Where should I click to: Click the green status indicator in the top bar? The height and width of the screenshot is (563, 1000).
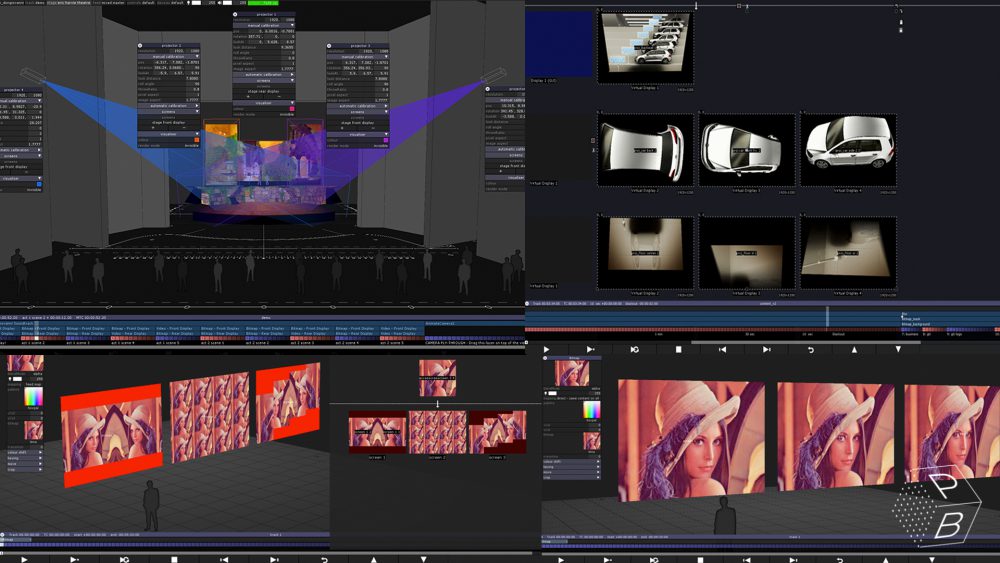point(263,3)
